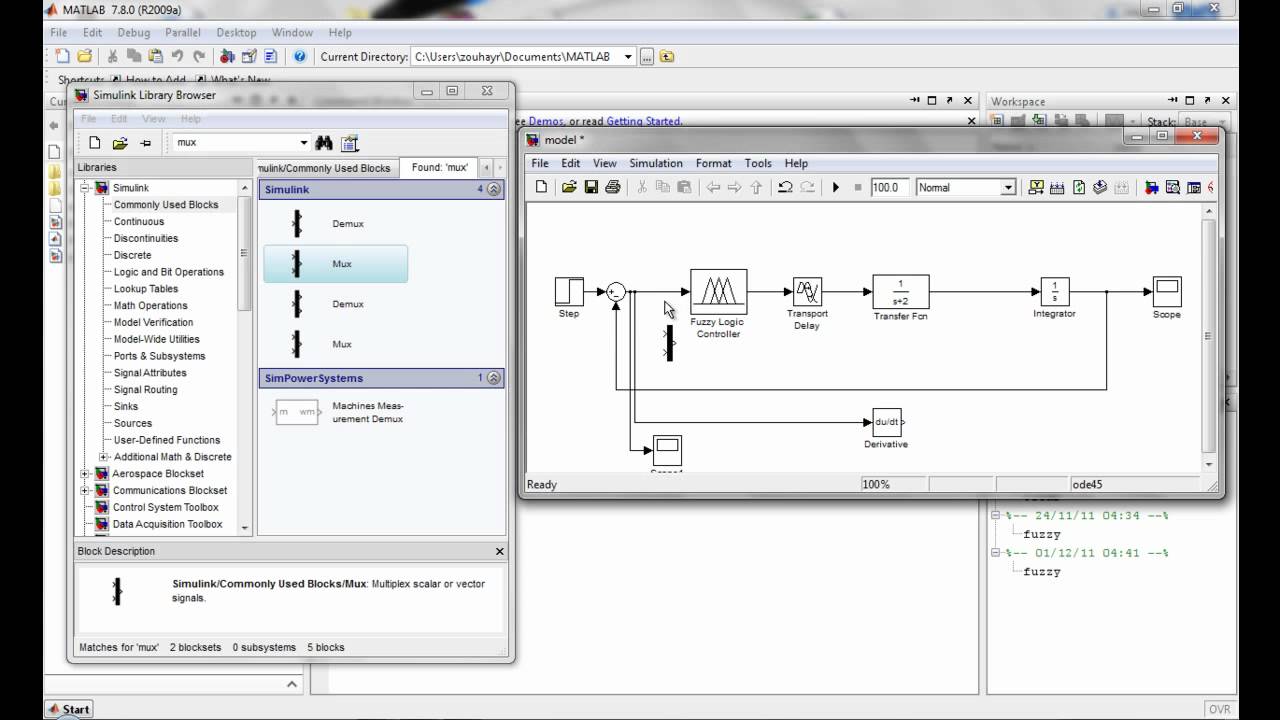Open Simulink icon in MATLAB main toolbar
The image size is (1280, 720).
[x=227, y=57]
